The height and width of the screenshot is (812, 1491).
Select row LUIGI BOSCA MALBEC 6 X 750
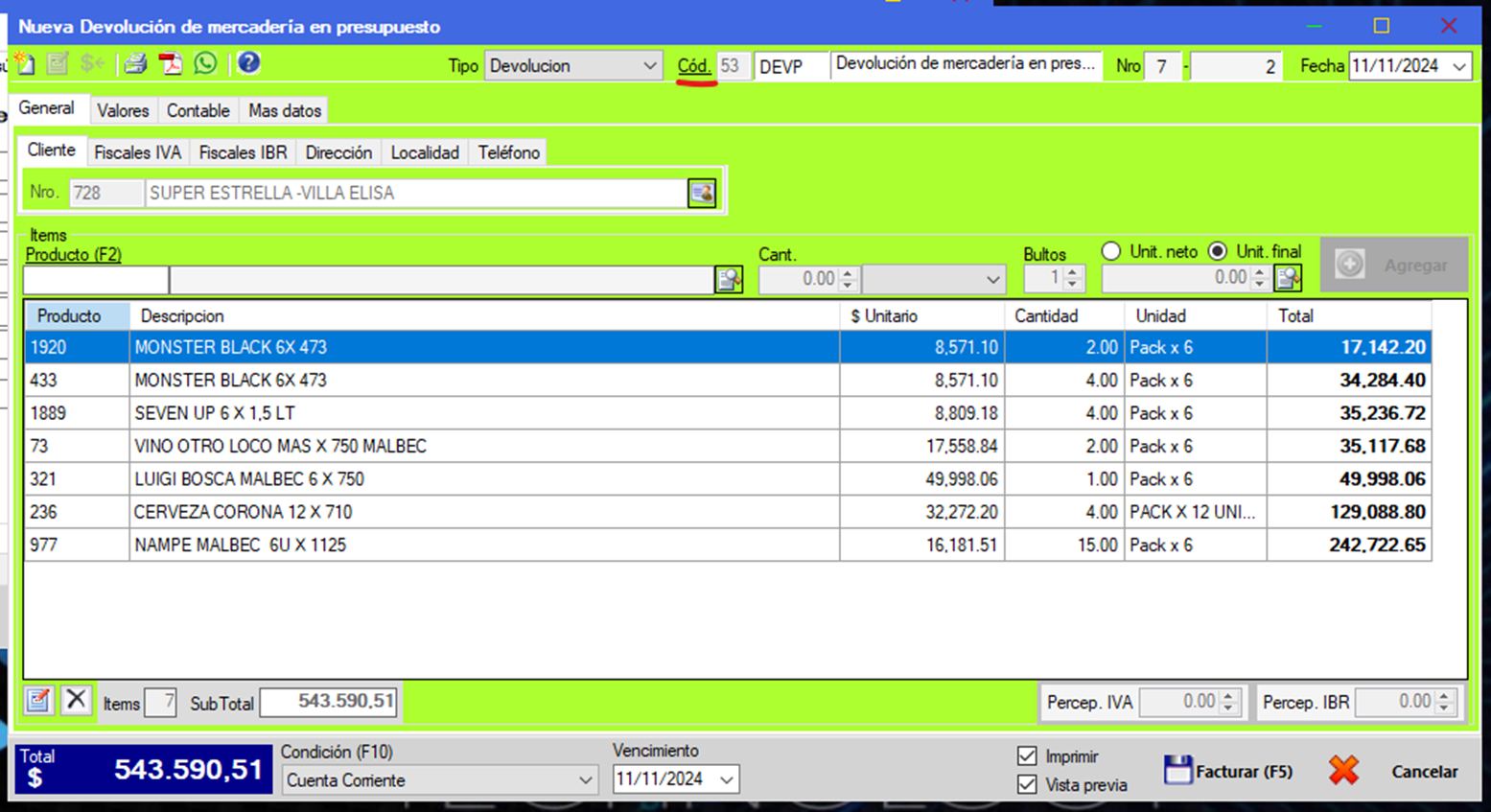(x=728, y=479)
